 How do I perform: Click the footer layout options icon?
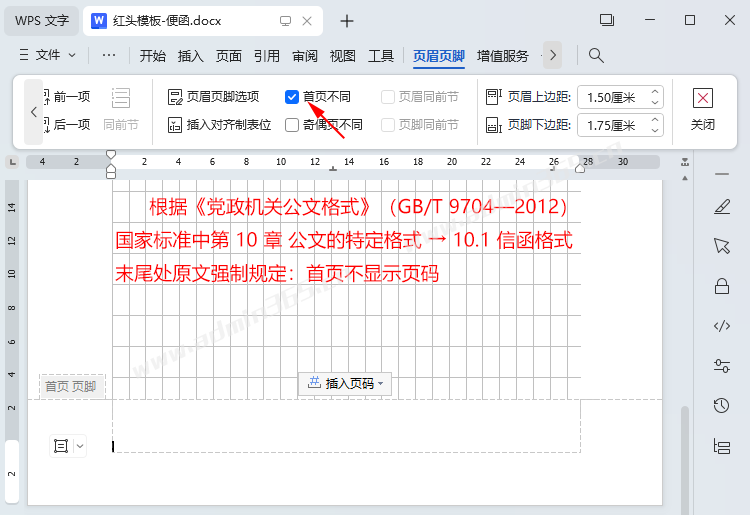(61, 446)
